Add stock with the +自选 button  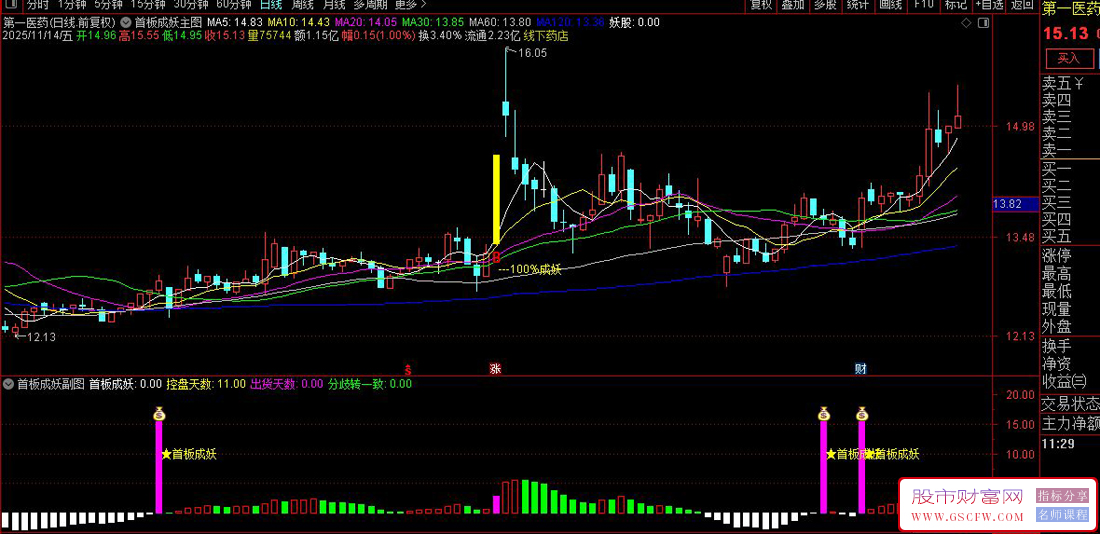(x=988, y=6)
